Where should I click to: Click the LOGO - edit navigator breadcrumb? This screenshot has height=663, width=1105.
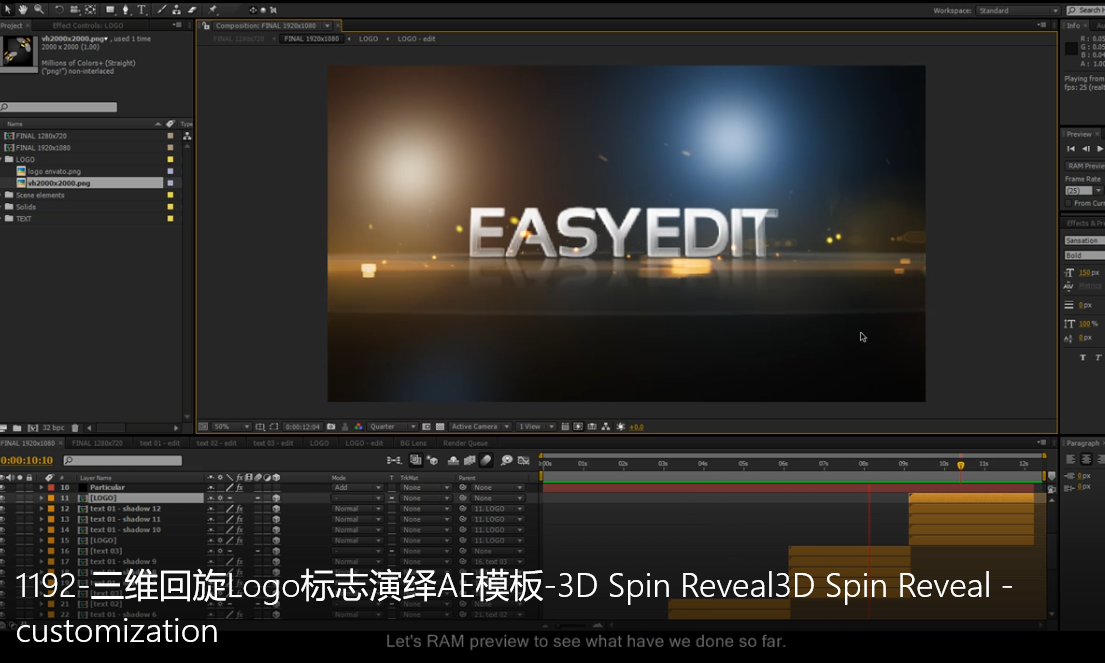click(416, 39)
